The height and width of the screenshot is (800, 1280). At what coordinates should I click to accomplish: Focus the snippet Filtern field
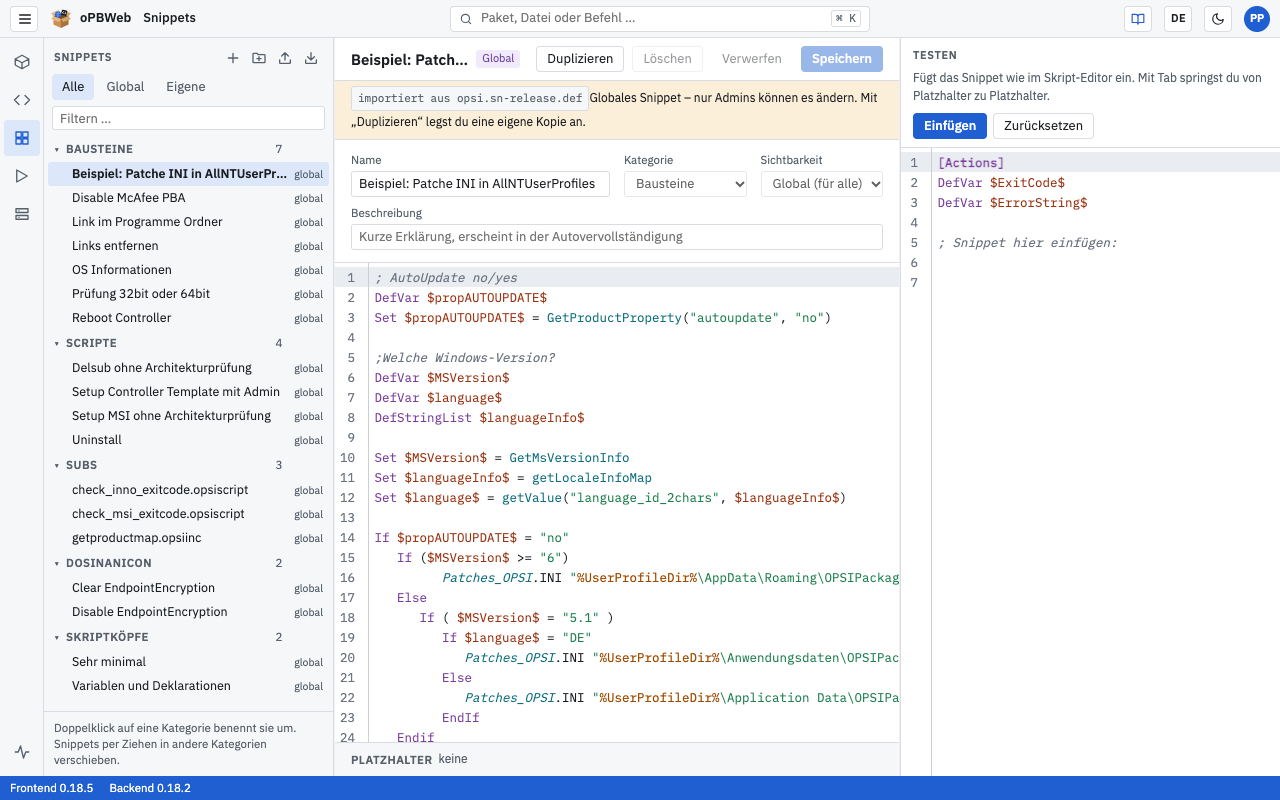coord(188,118)
